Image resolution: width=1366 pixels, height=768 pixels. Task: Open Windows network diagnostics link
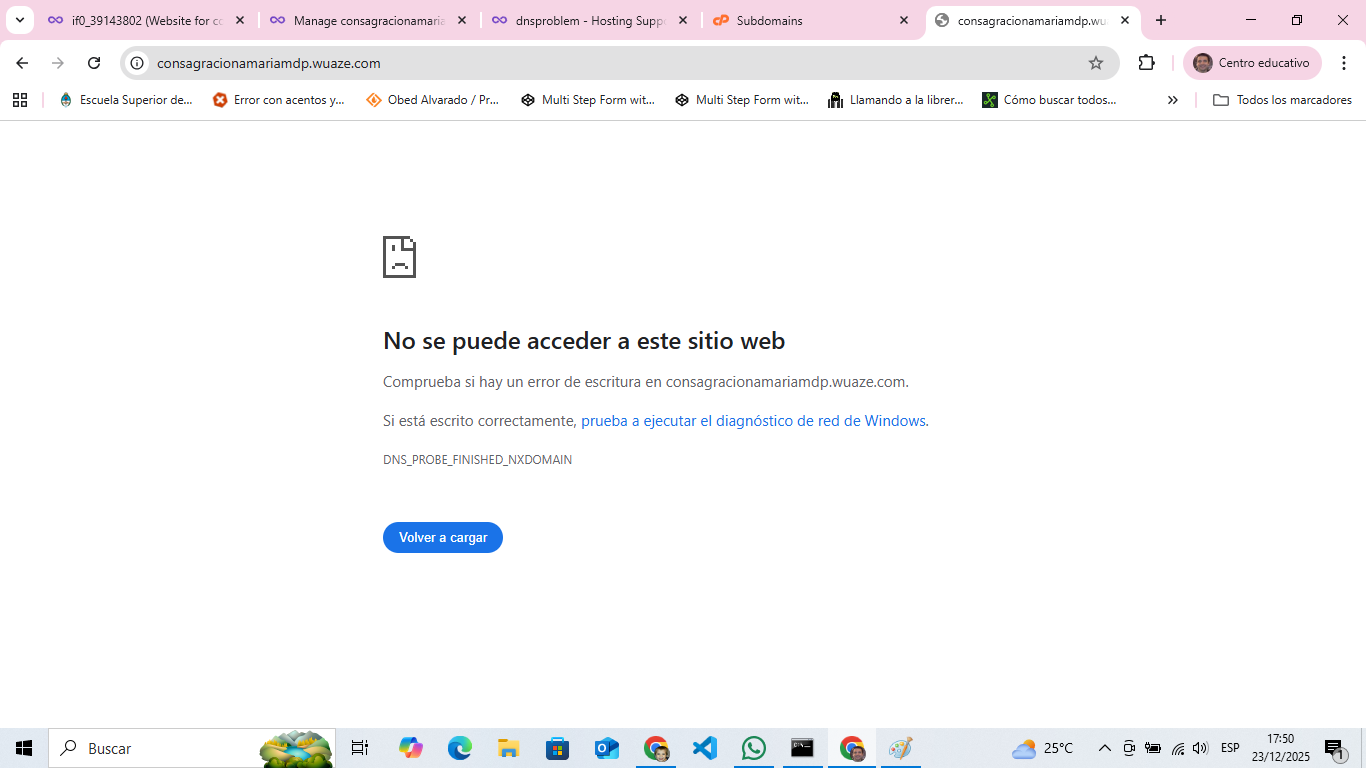753,421
